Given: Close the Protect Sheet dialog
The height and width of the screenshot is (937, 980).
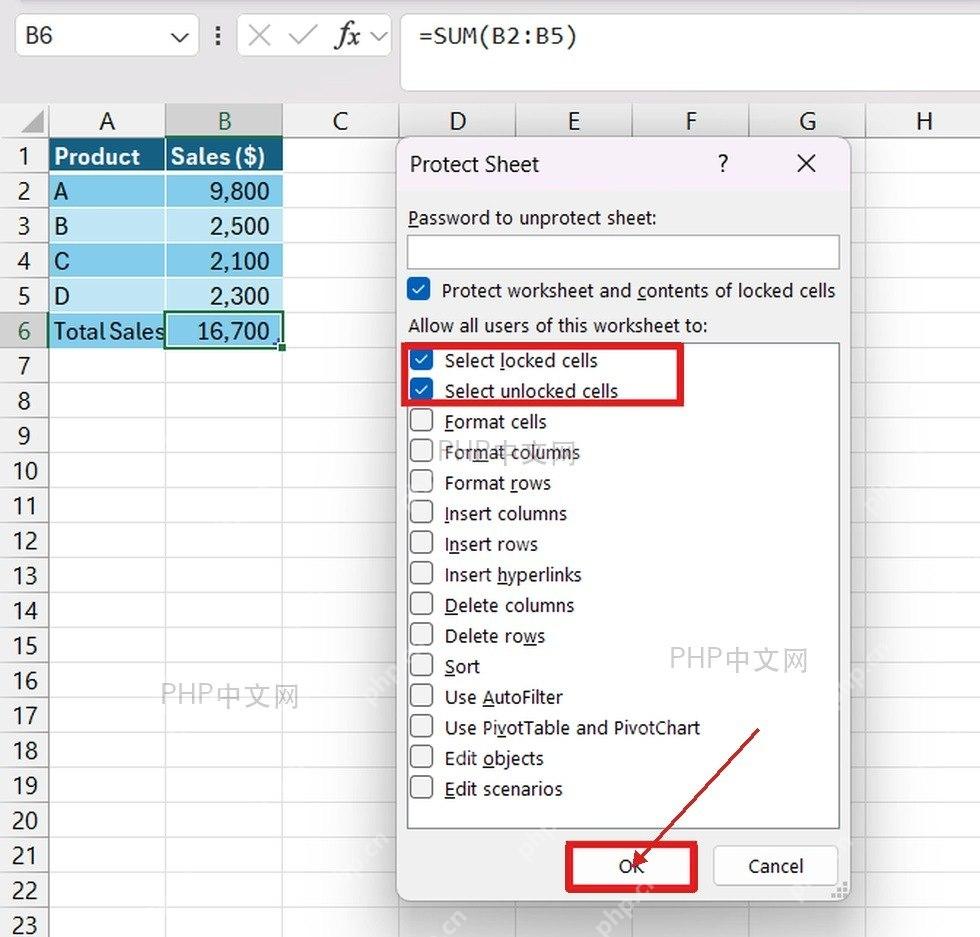Looking at the screenshot, I should point(806,164).
